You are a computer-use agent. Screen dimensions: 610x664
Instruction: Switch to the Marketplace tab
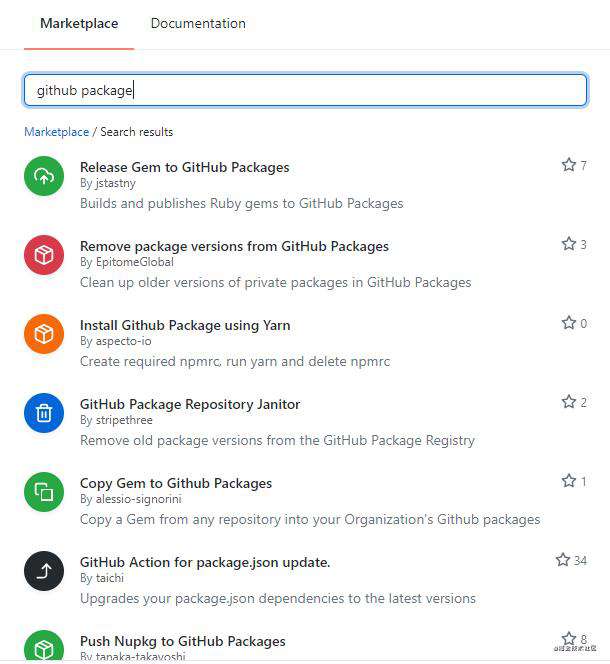tap(79, 24)
